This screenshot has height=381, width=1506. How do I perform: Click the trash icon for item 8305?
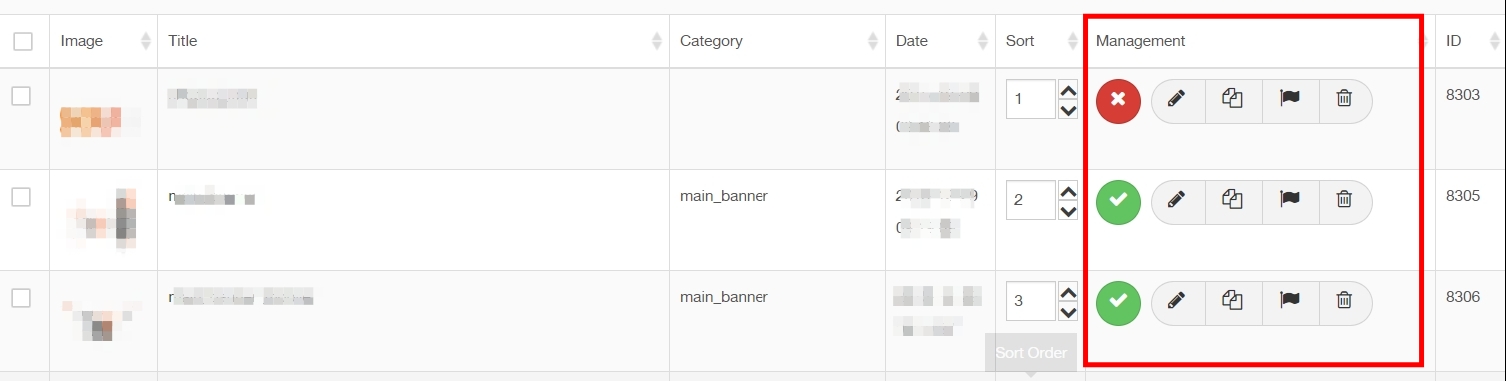click(1345, 200)
